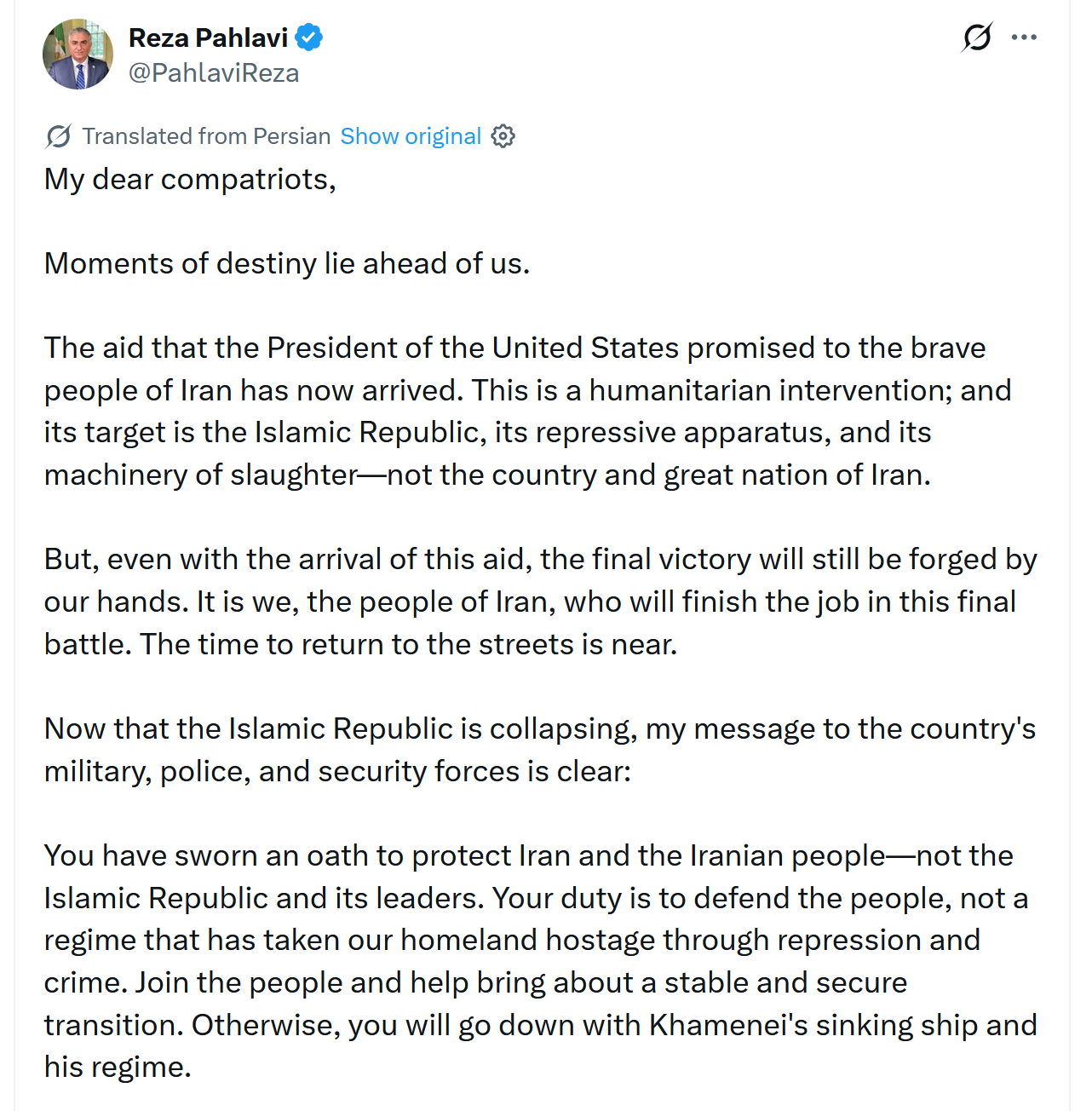Open Reza Pahlavi's profile picture
The width and height of the screenshot is (1092, 1111).
pos(78,55)
